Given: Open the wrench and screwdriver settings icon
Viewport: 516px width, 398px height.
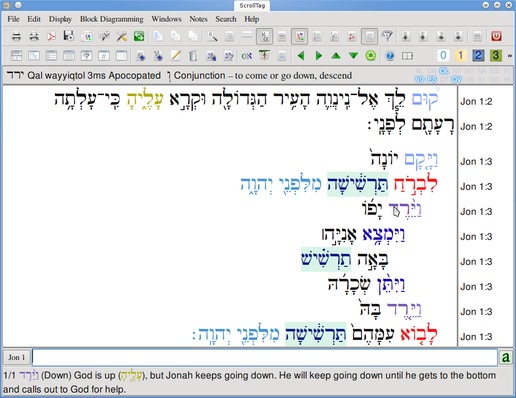Looking at the screenshot, I should (x=121, y=36).
